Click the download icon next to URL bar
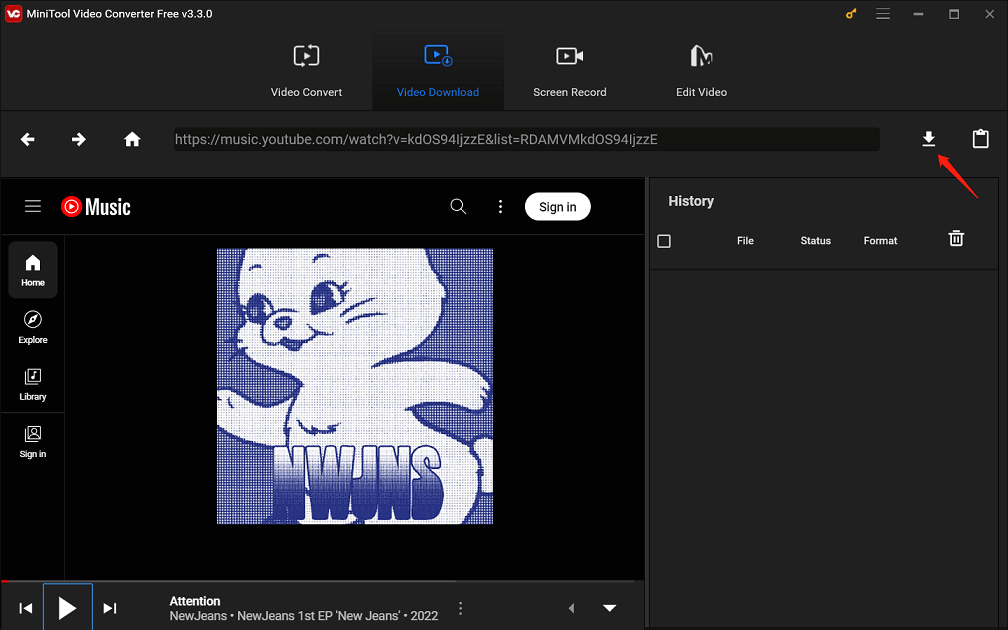This screenshot has height=630, width=1008. [928, 139]
